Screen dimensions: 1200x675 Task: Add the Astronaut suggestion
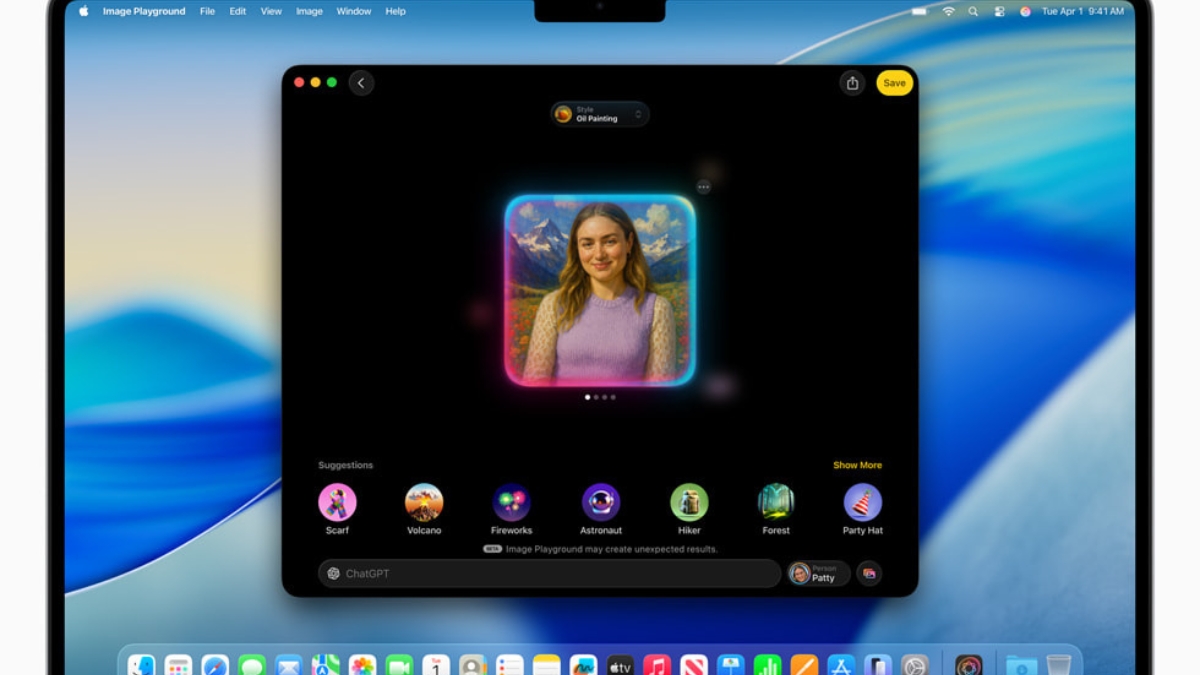(x=601, y=508)
